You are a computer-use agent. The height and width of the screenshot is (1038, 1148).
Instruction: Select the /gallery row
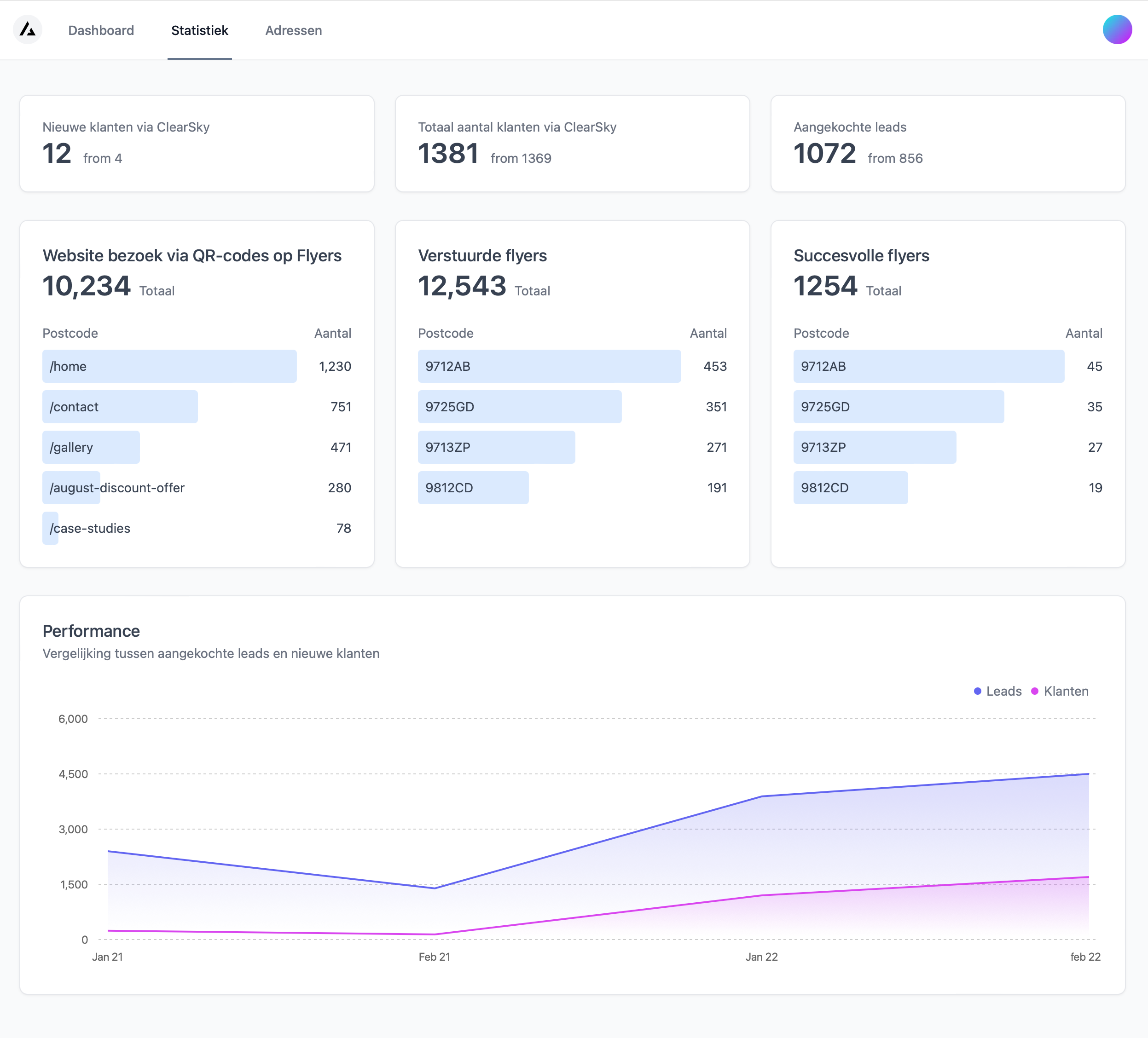(x=197, y=447)
